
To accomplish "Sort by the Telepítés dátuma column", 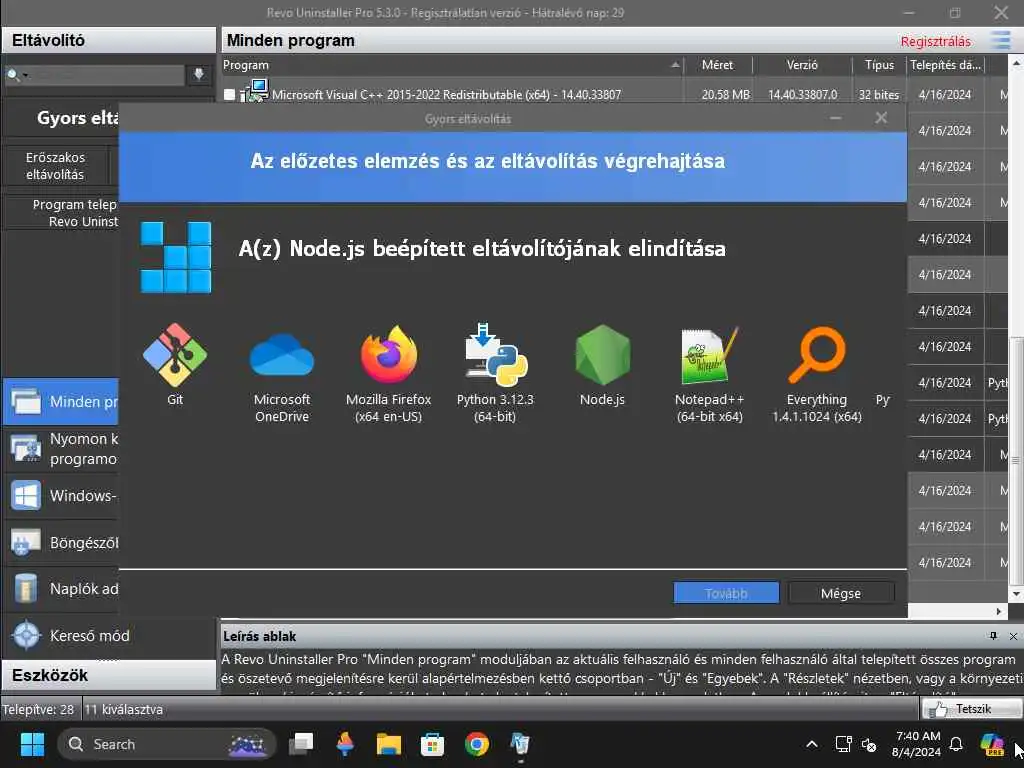I will (x=946, y=65).
